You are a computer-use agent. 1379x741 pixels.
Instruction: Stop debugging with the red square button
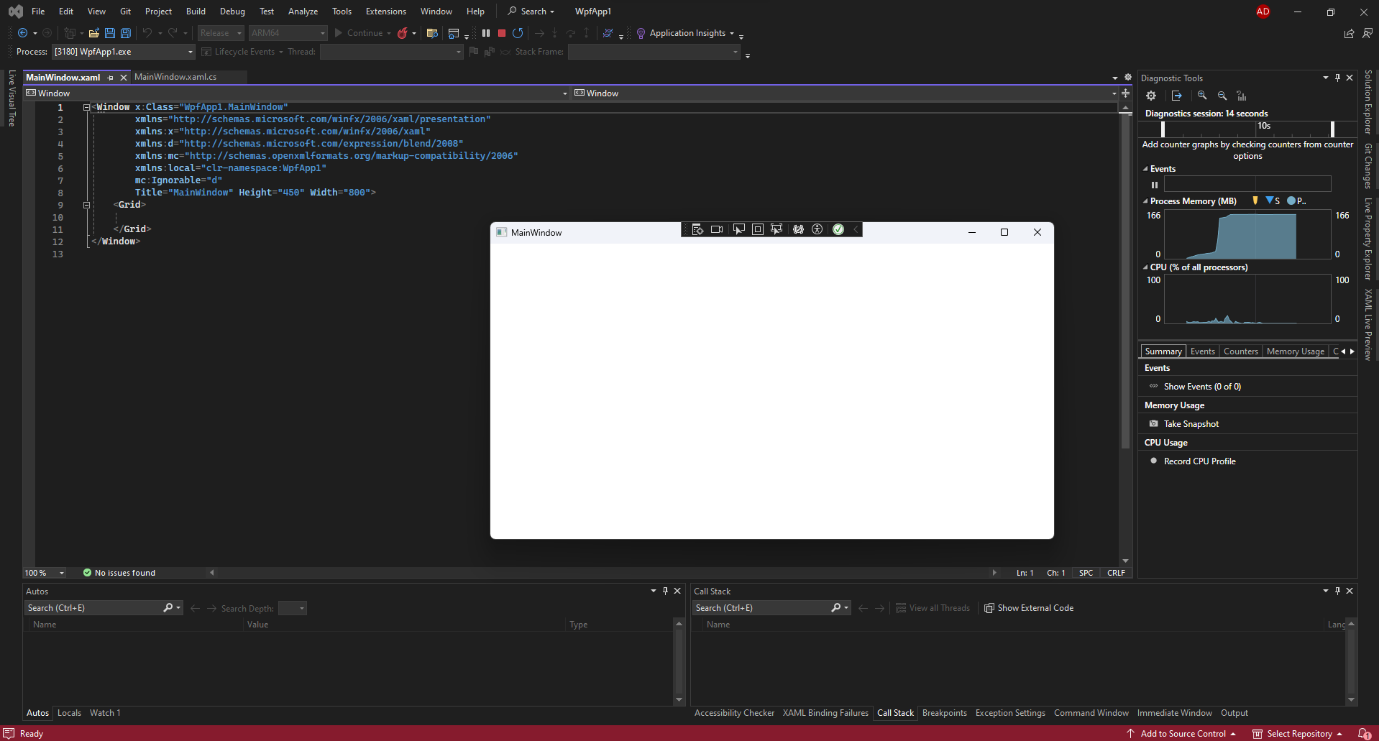coord(502,33)
